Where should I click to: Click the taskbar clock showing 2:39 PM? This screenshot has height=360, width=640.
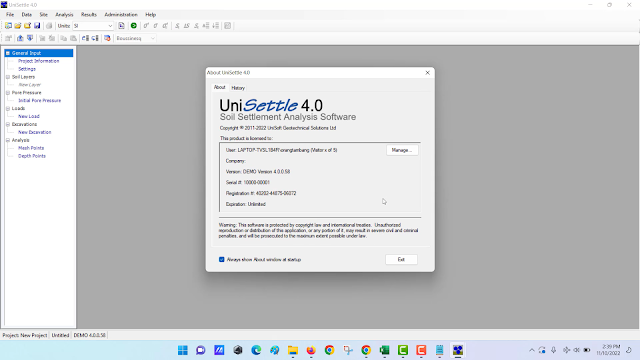tap(608, 350)
